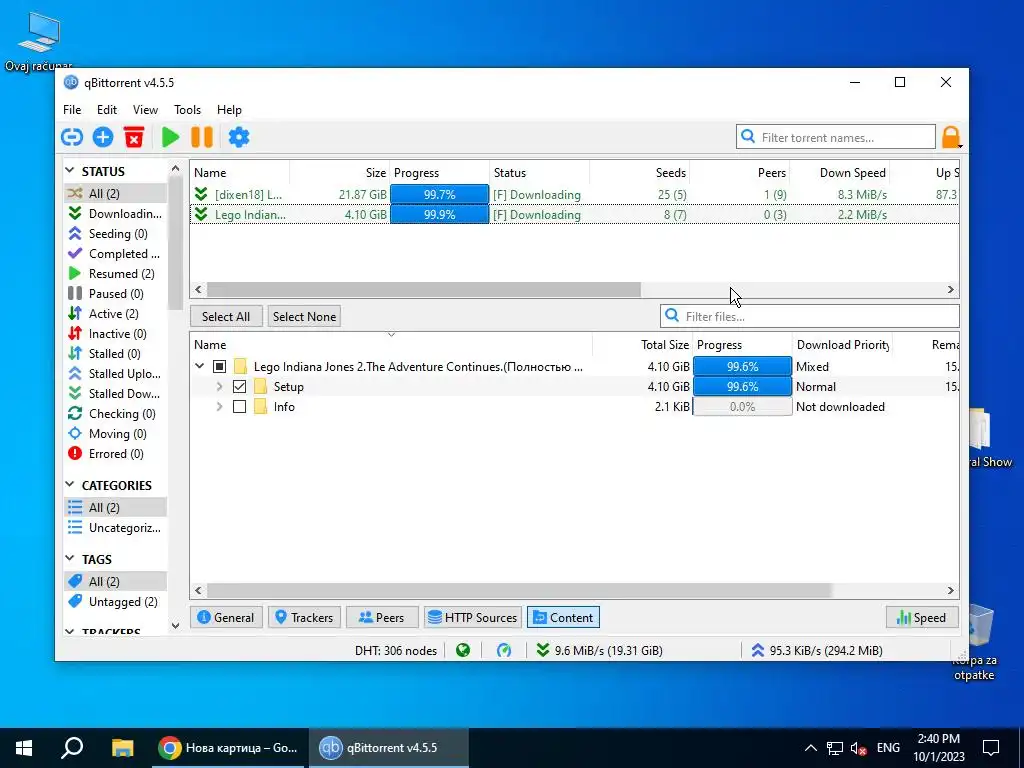Click the green Resume play icon
Screen dimensions: 1024x768
click(x=170, y=137)
